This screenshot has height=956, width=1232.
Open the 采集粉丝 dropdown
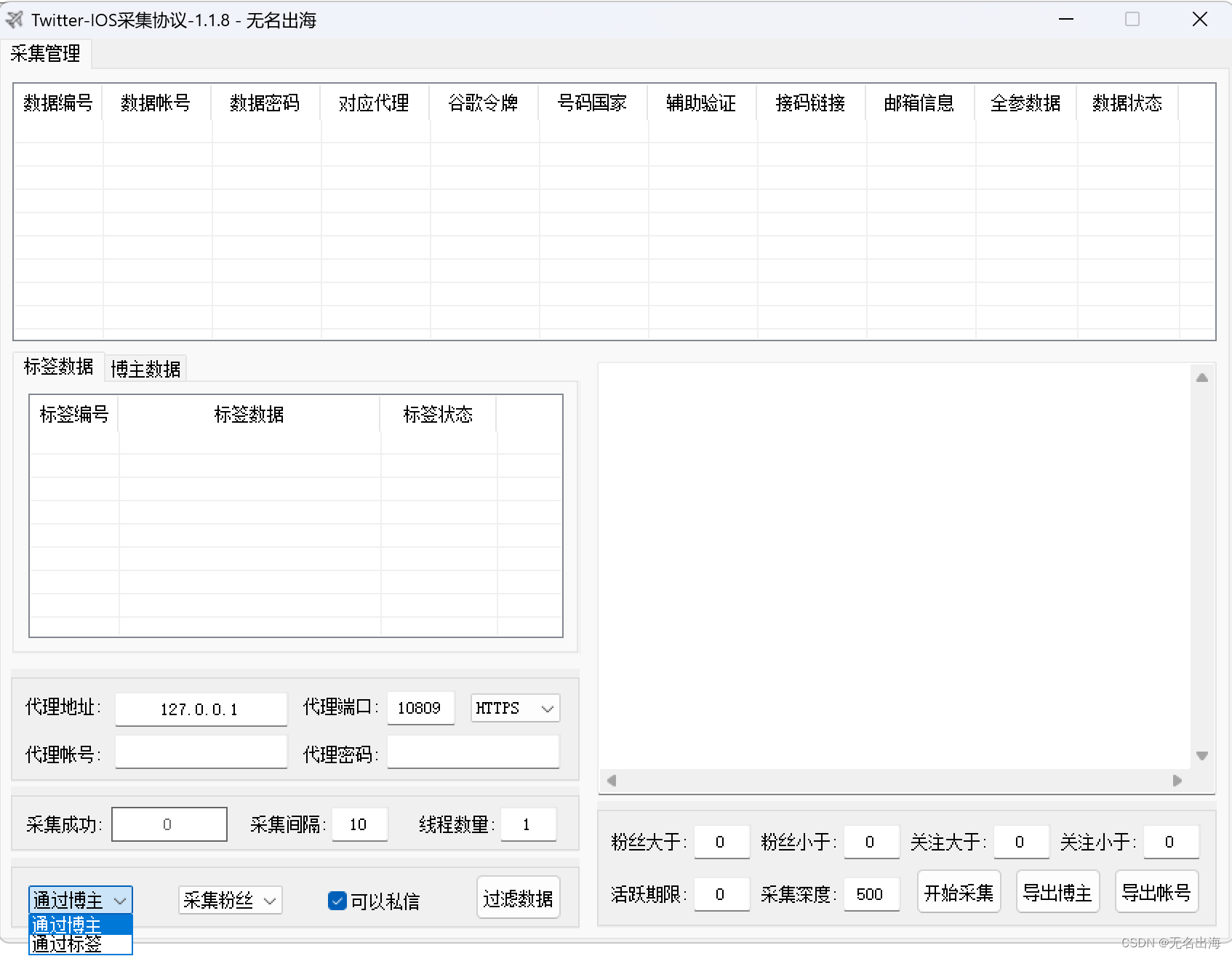tap(230, 901)
